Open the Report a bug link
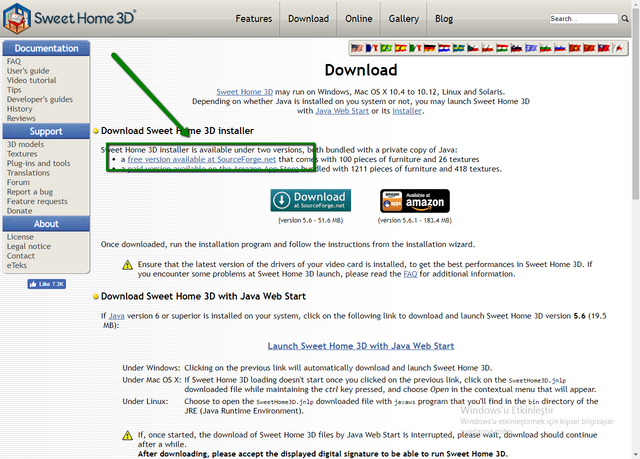Viewport: 640px width, 459px height. 29,192
